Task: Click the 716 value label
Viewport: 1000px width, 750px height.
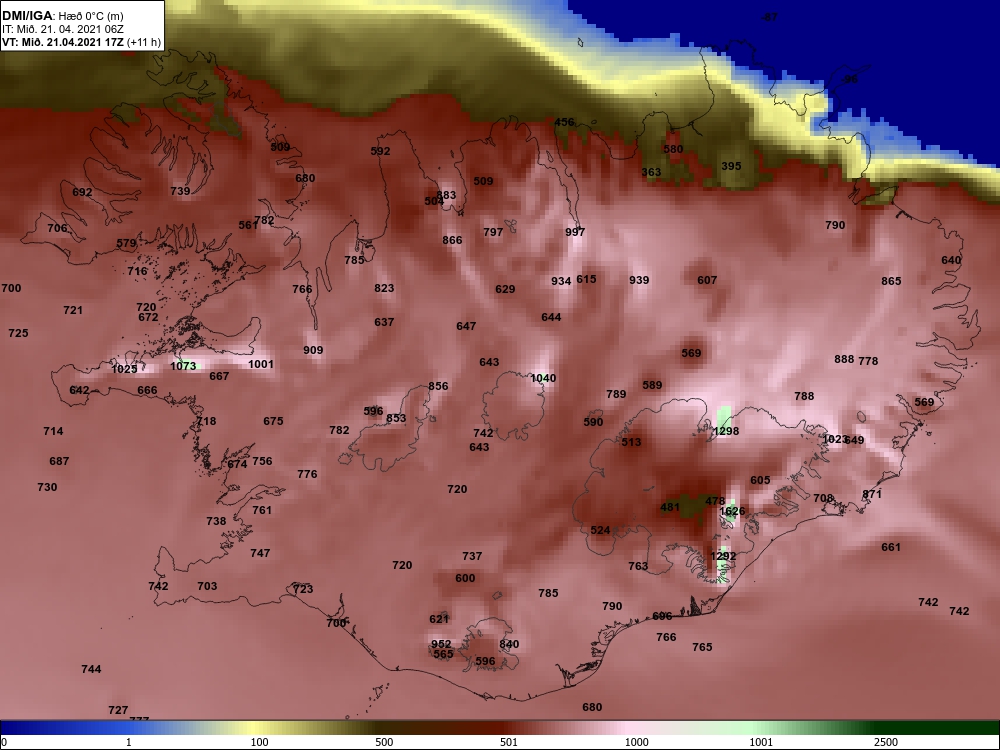Action: (137, 271)
